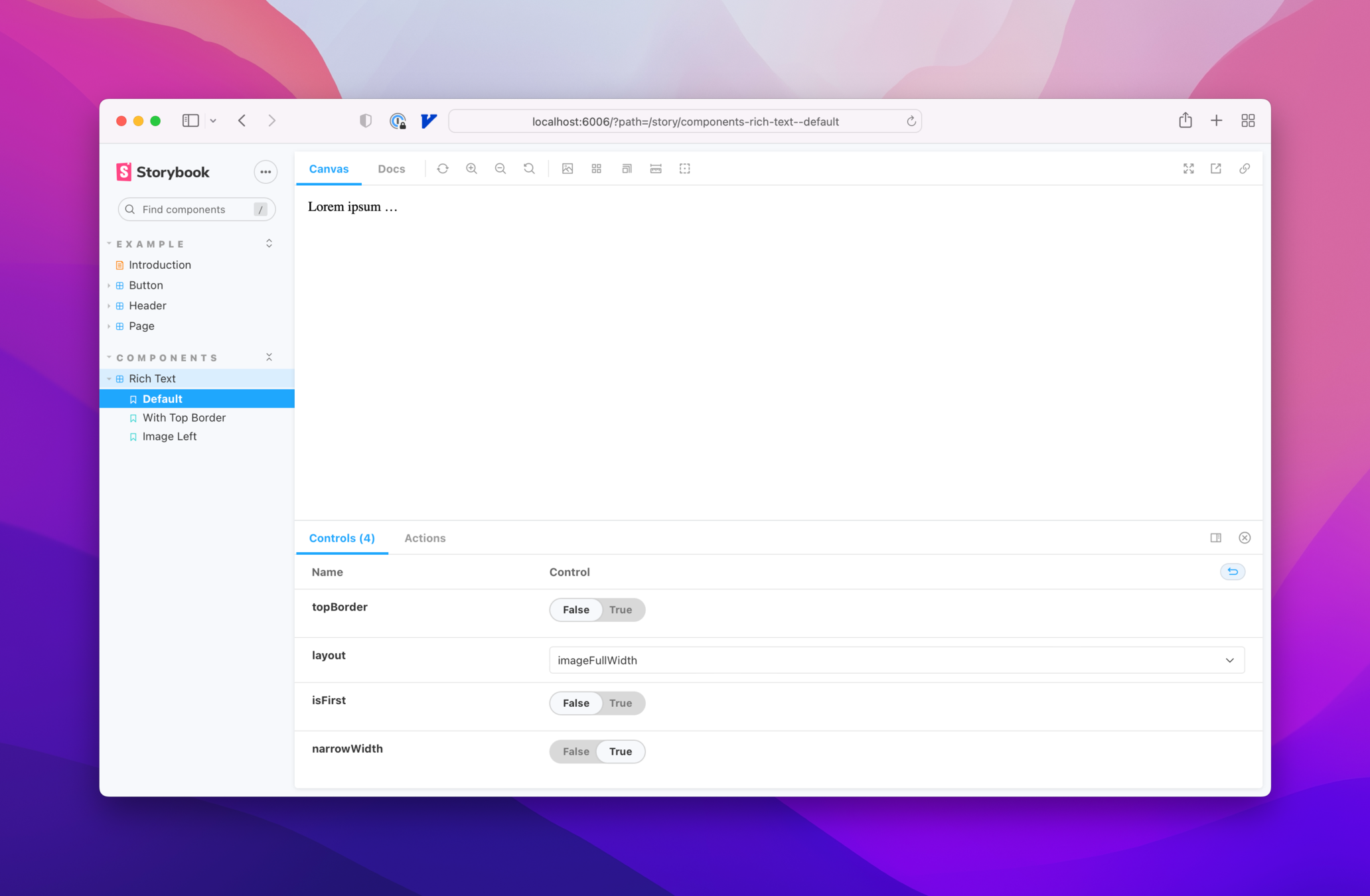Copy canvas link icon
This screenshot has width=1370, height=896.
[1245, 169]
